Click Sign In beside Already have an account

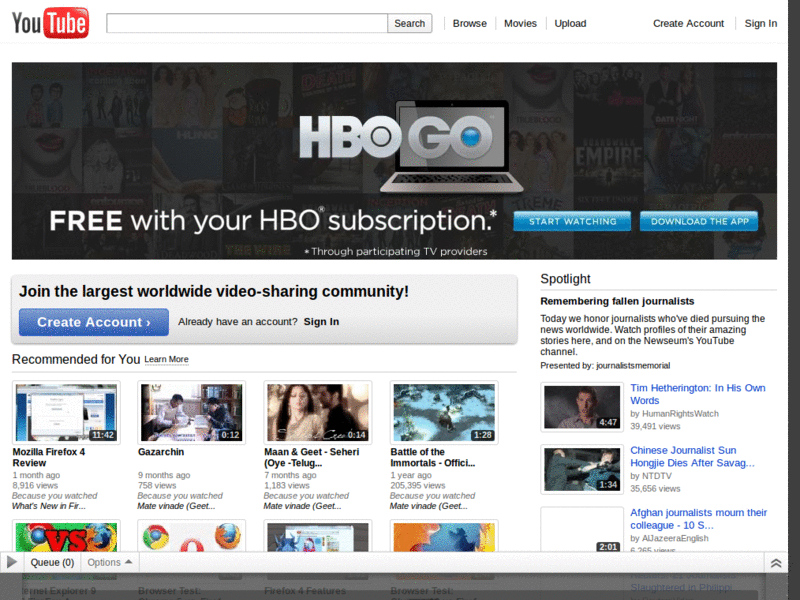[x=321, y=322]
